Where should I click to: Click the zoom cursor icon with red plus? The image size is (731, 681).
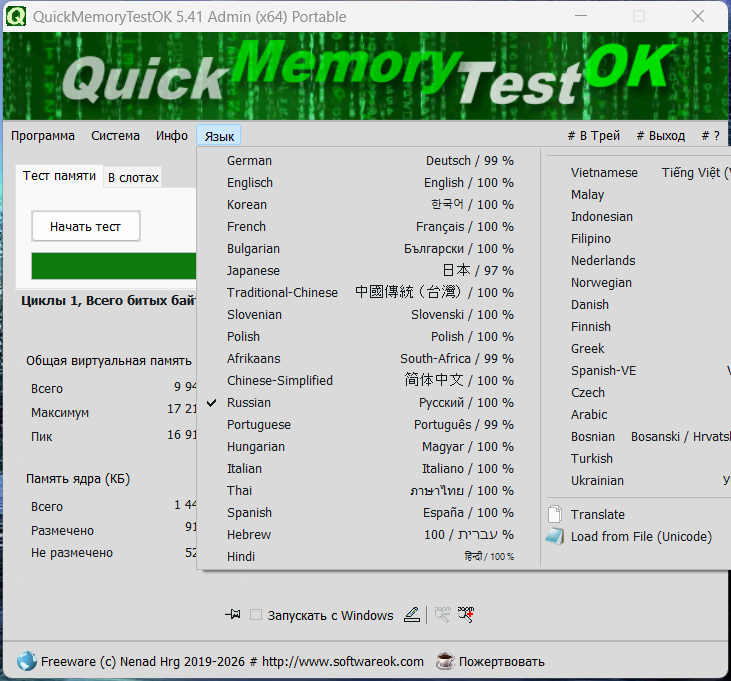point(466,615)
